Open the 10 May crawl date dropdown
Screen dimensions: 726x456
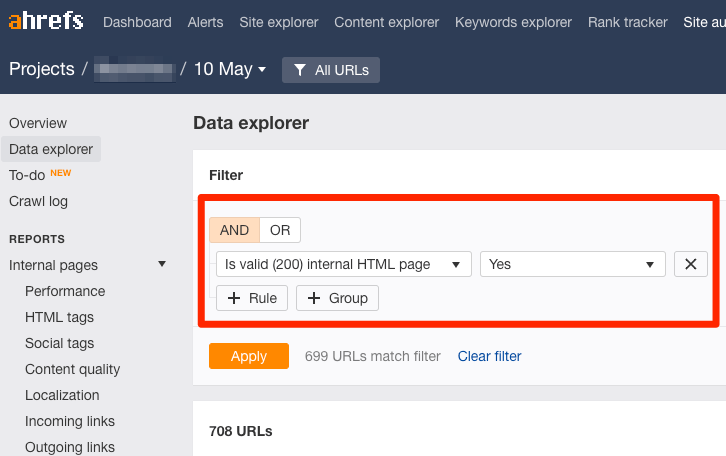230,69
